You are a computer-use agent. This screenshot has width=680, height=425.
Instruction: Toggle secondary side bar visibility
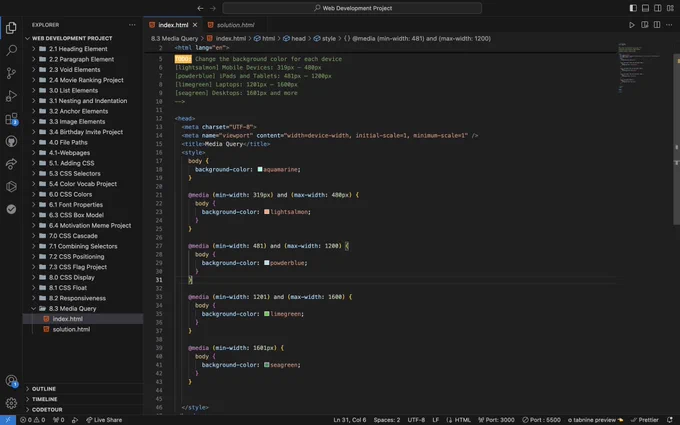point(657,8)
